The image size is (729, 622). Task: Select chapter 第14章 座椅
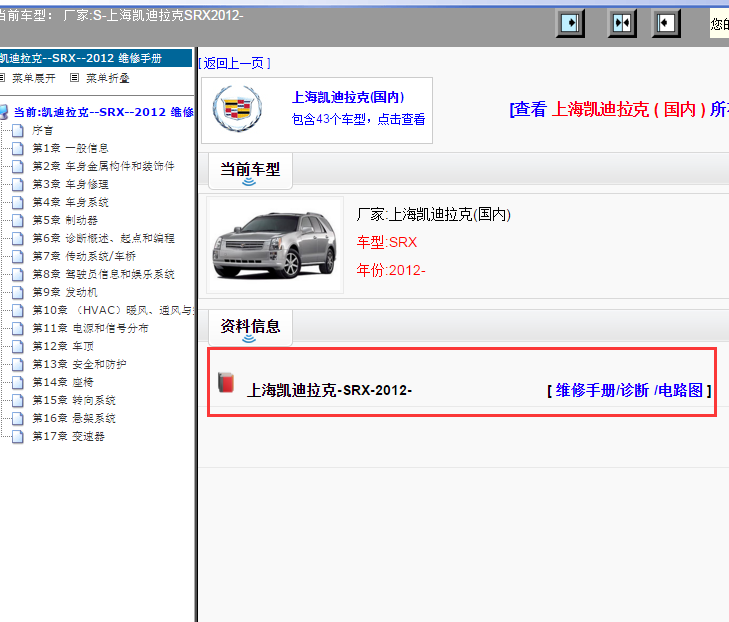(63, 382)
